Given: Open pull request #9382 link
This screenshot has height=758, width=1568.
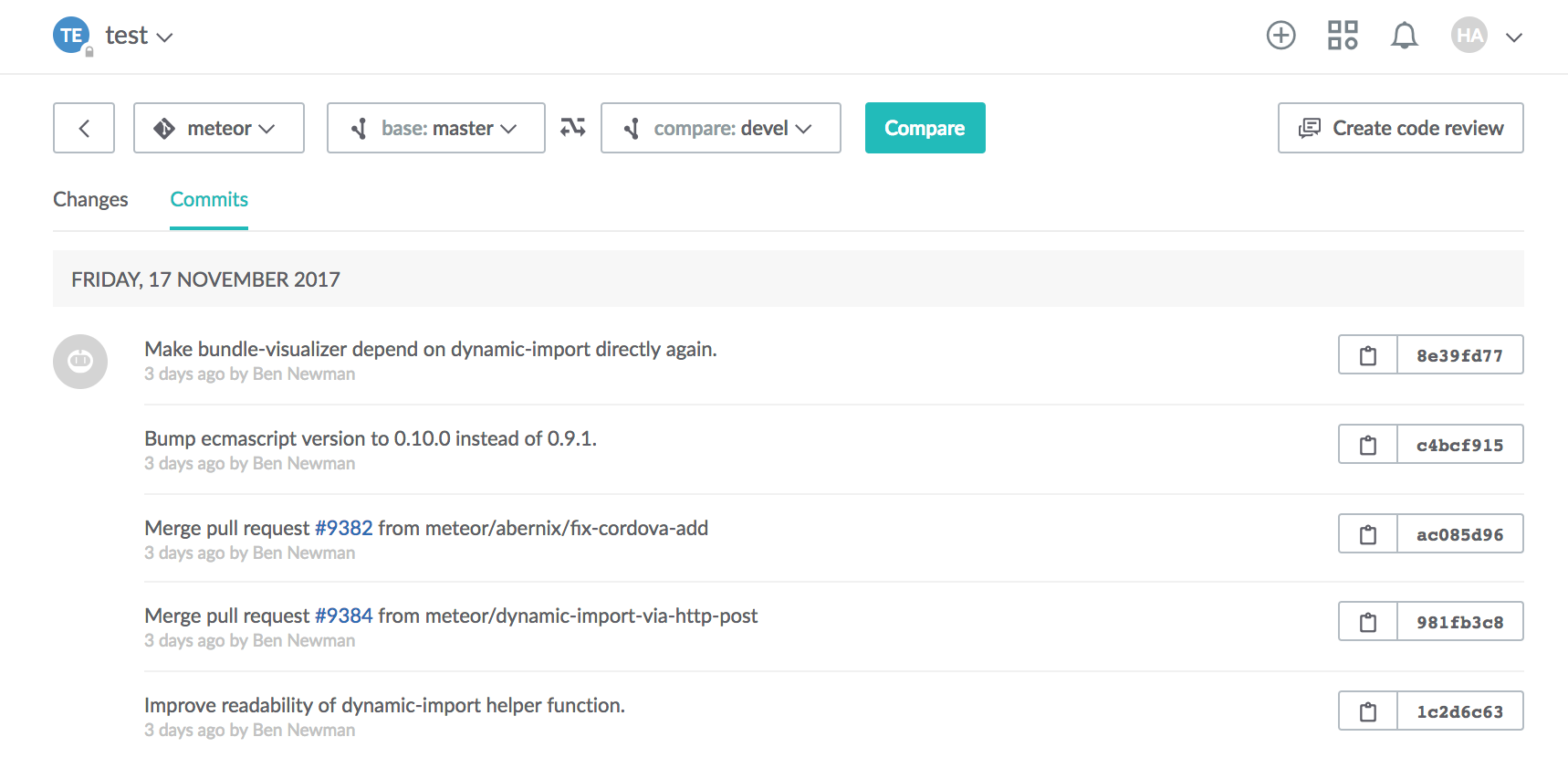Looking at the screenshot, I should (343, 528).
